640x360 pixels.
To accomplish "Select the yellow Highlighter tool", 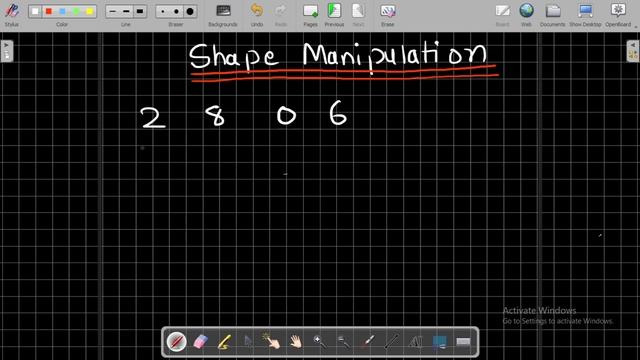I will 224,342.
